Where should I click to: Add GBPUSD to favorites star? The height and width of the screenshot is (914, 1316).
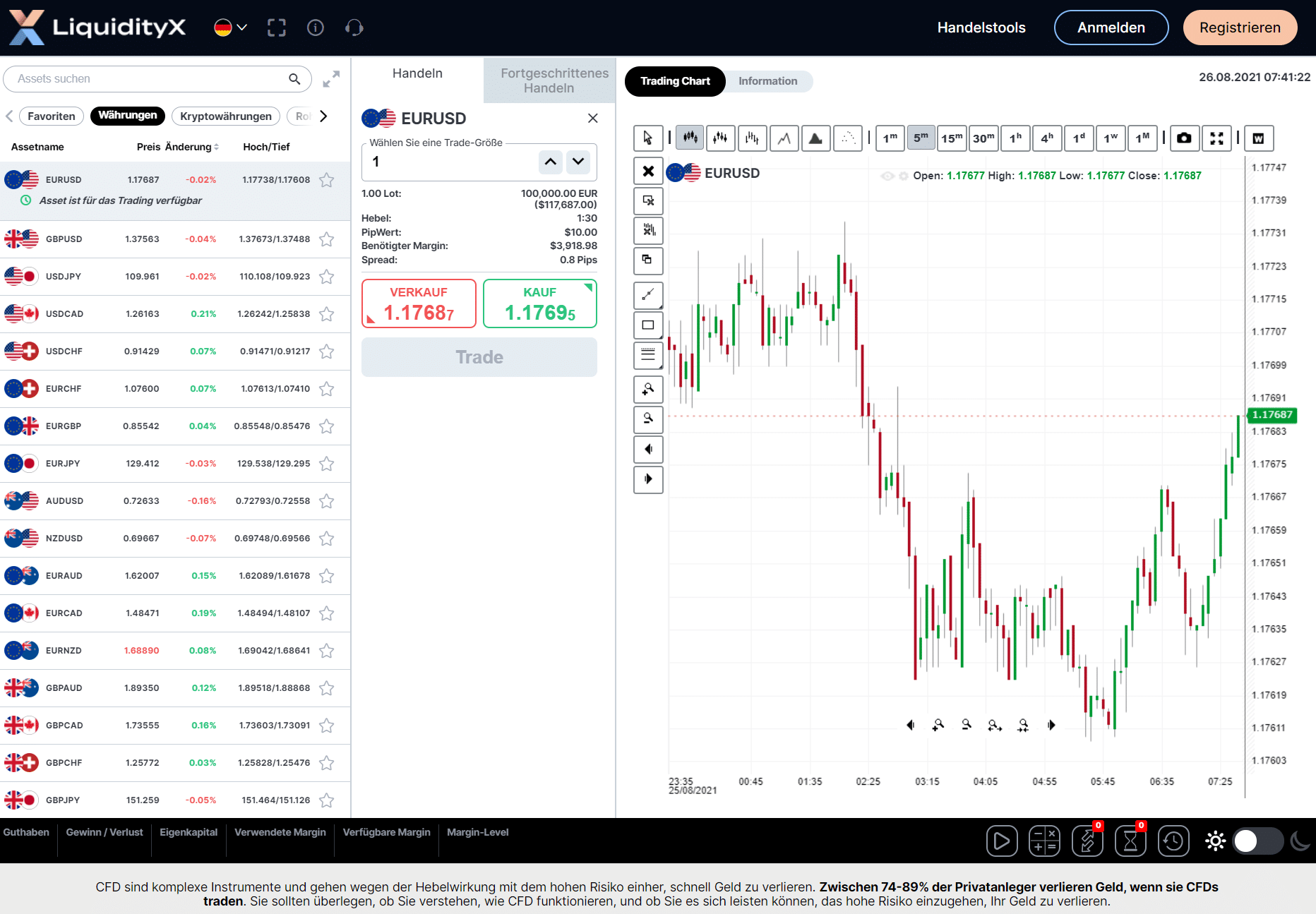click(x=326, y=239)
